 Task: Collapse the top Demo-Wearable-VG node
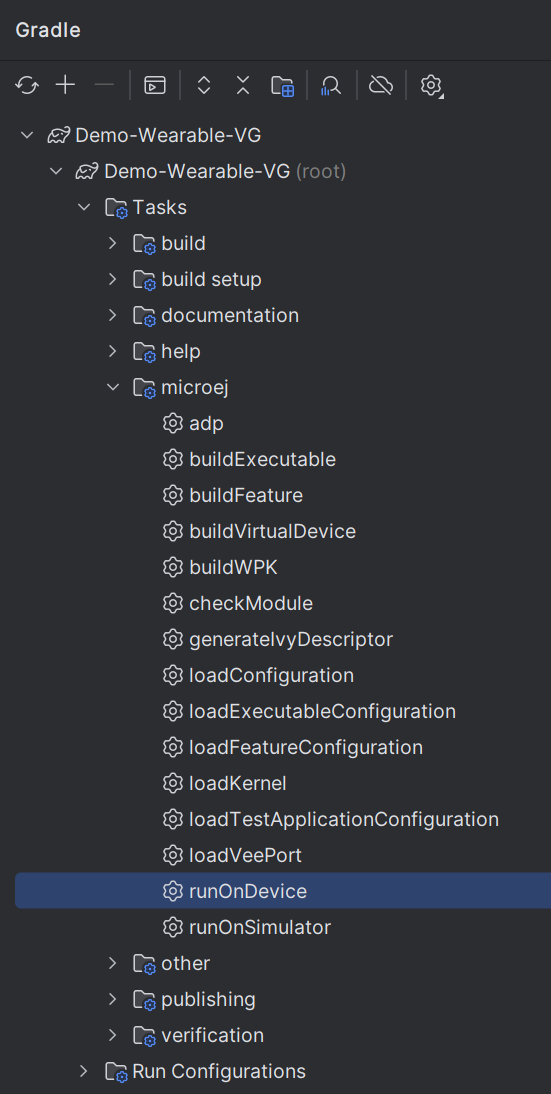27,135
